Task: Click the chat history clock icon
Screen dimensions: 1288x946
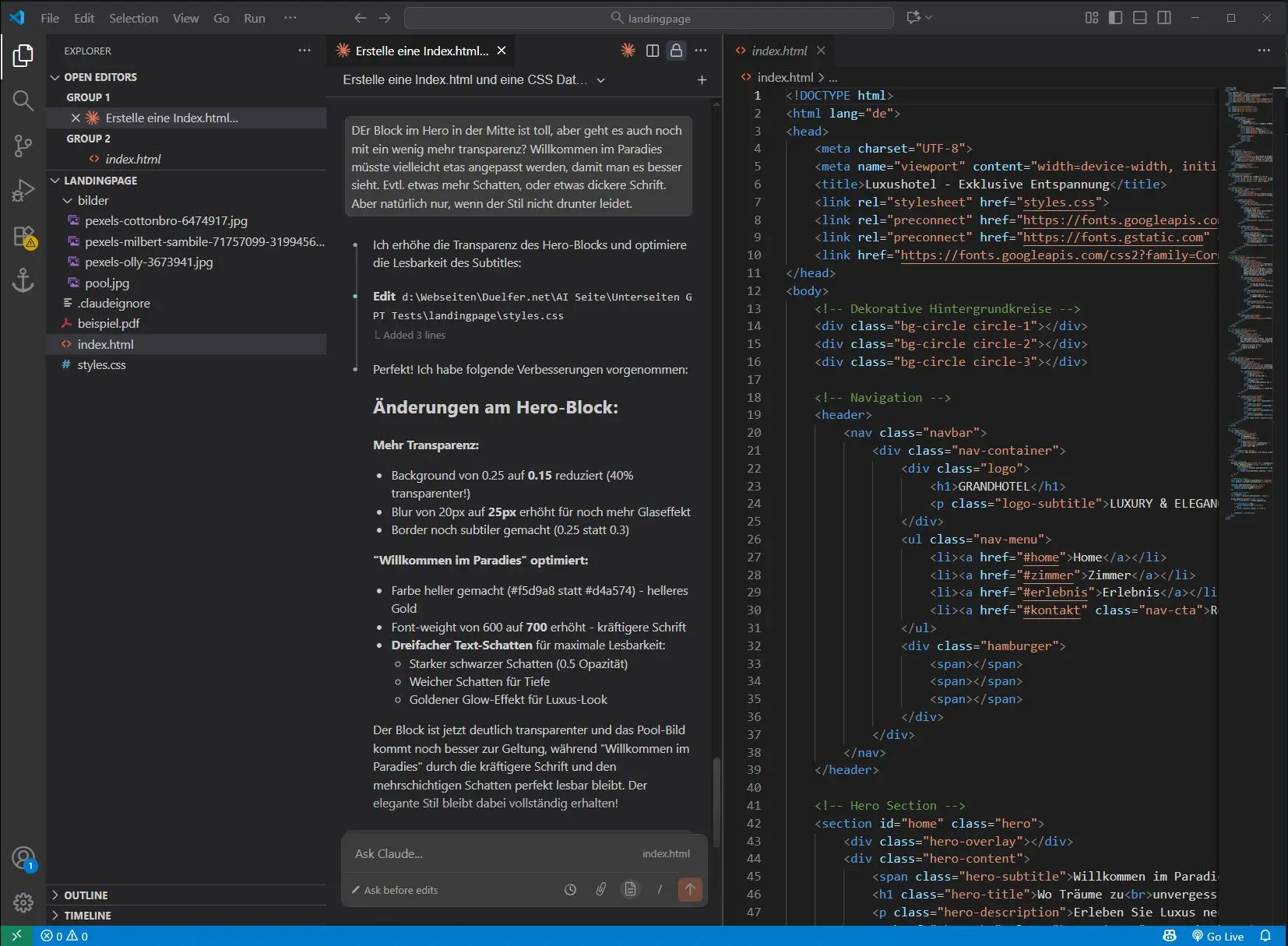Action: pos(570,889)
